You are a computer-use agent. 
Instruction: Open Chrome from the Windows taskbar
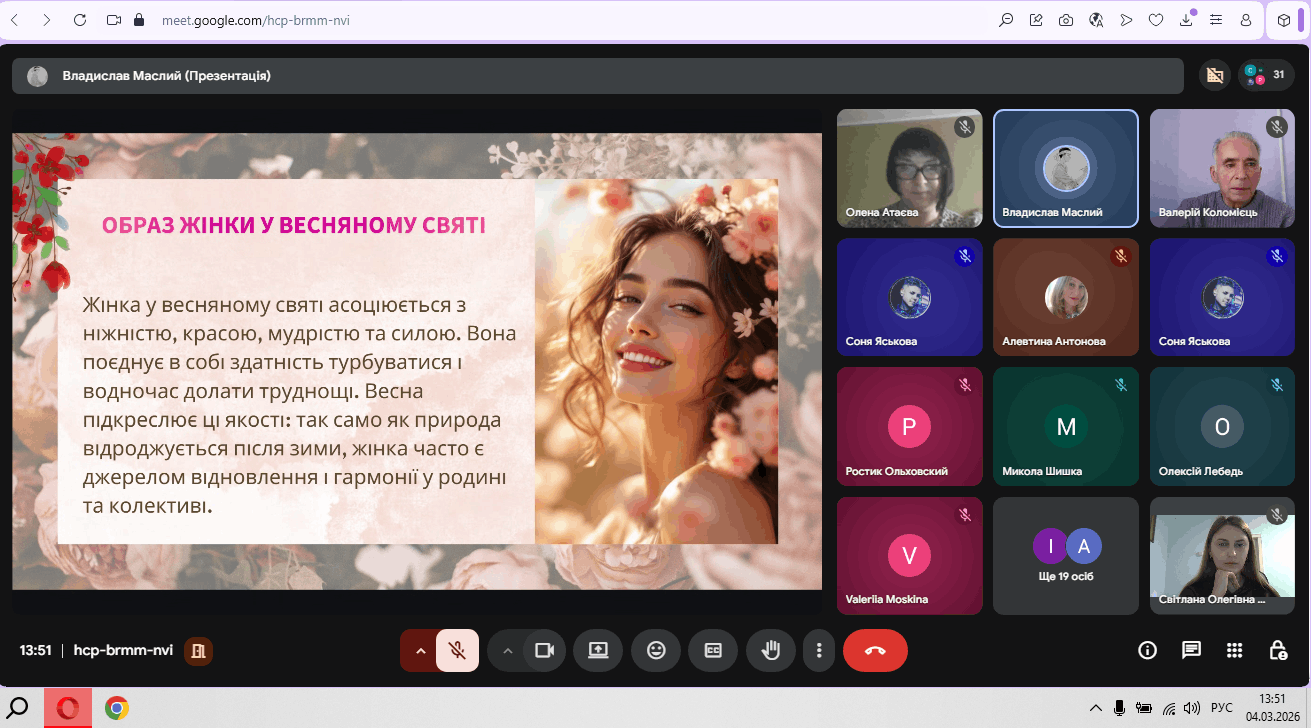click(117, 708)
